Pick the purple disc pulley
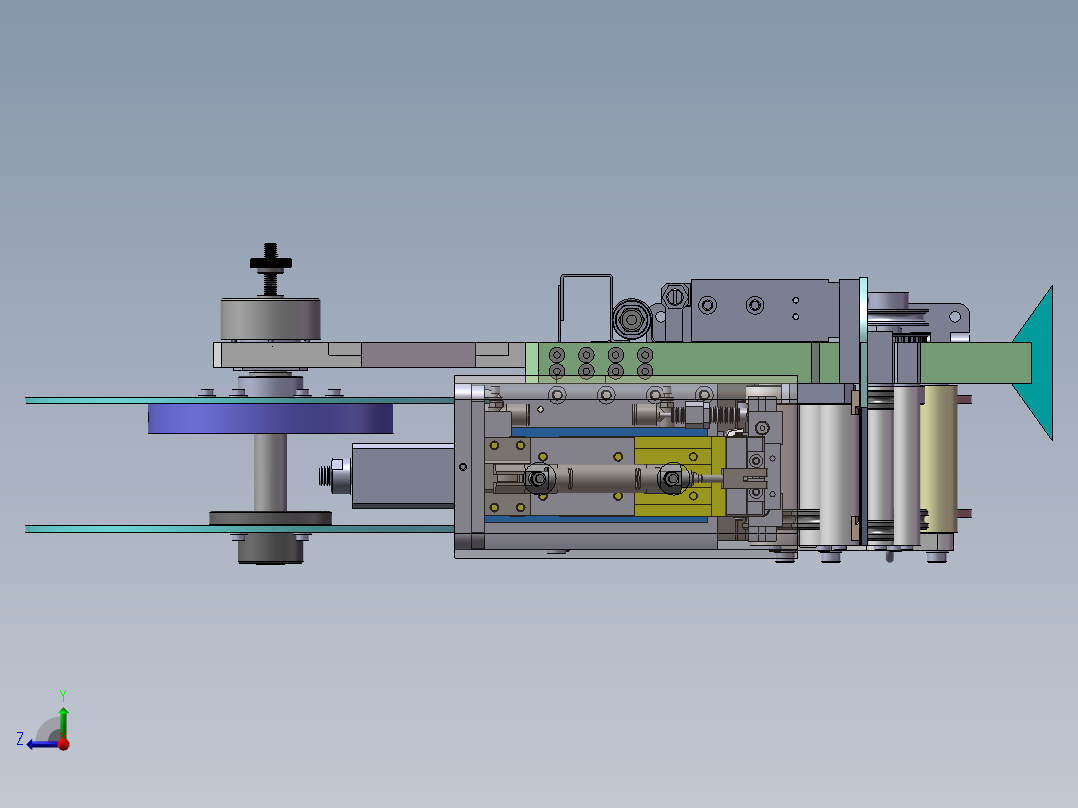 click(x=270, y=418)
